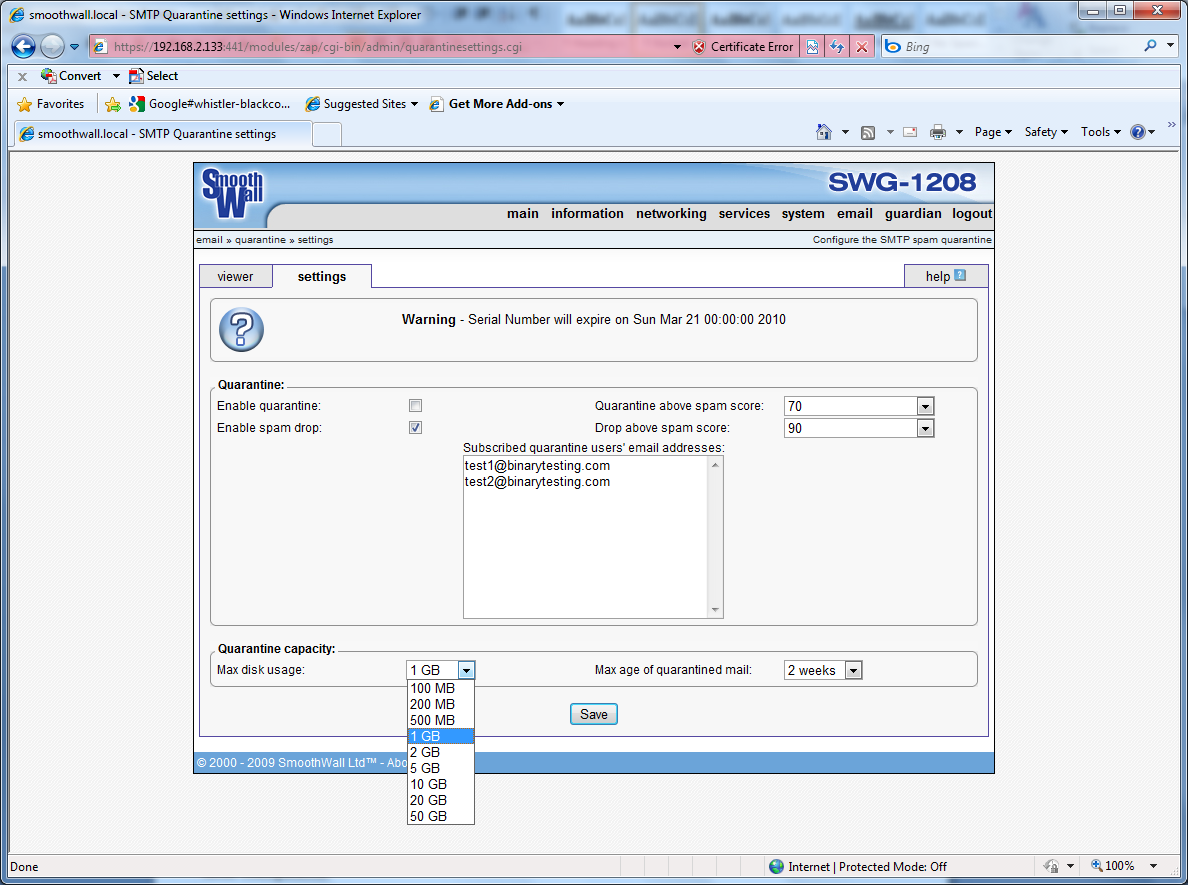Collapse the Max disk usage dropdown

coord(467,671)
